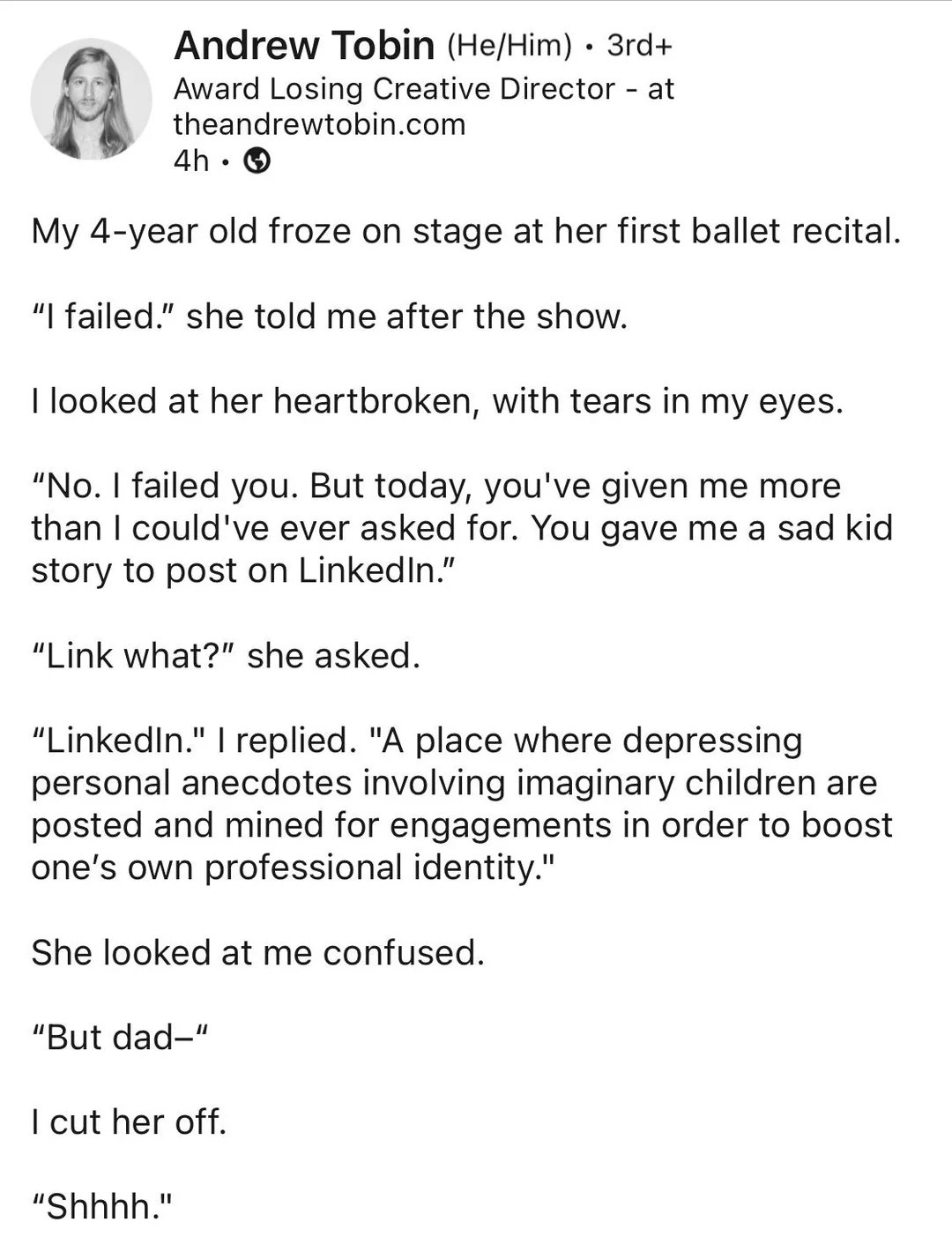Click the "I failed." she told me line
This screenshot has width=952, height=1244.
coord(329,316)
